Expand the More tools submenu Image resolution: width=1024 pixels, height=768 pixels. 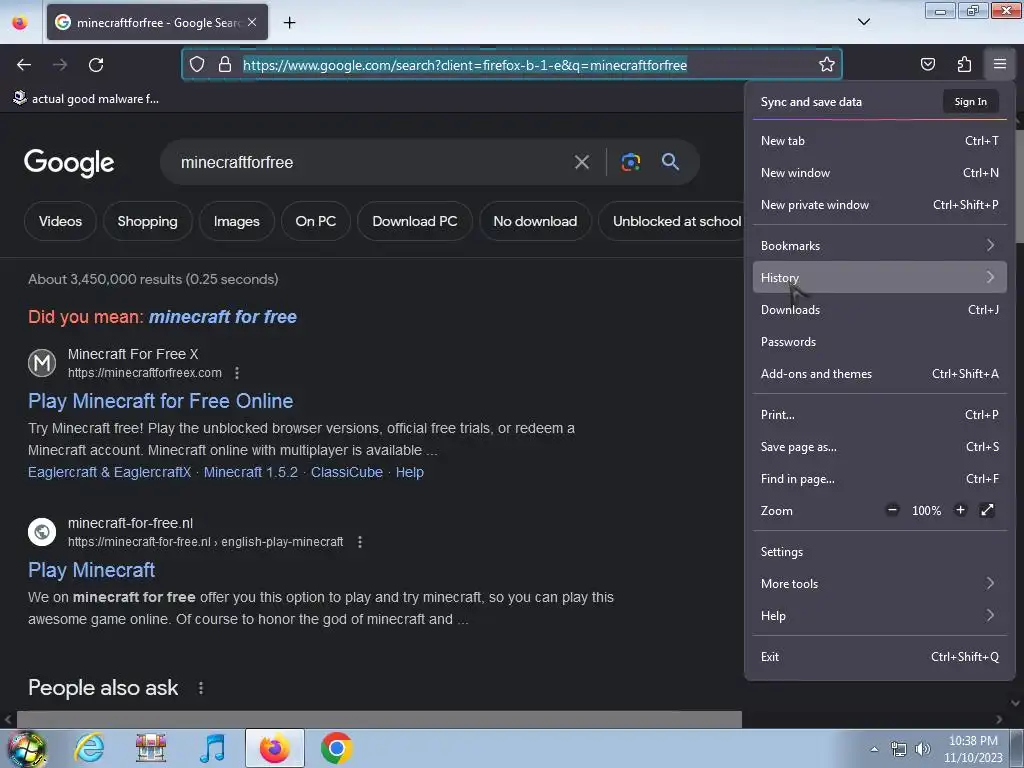879,584
